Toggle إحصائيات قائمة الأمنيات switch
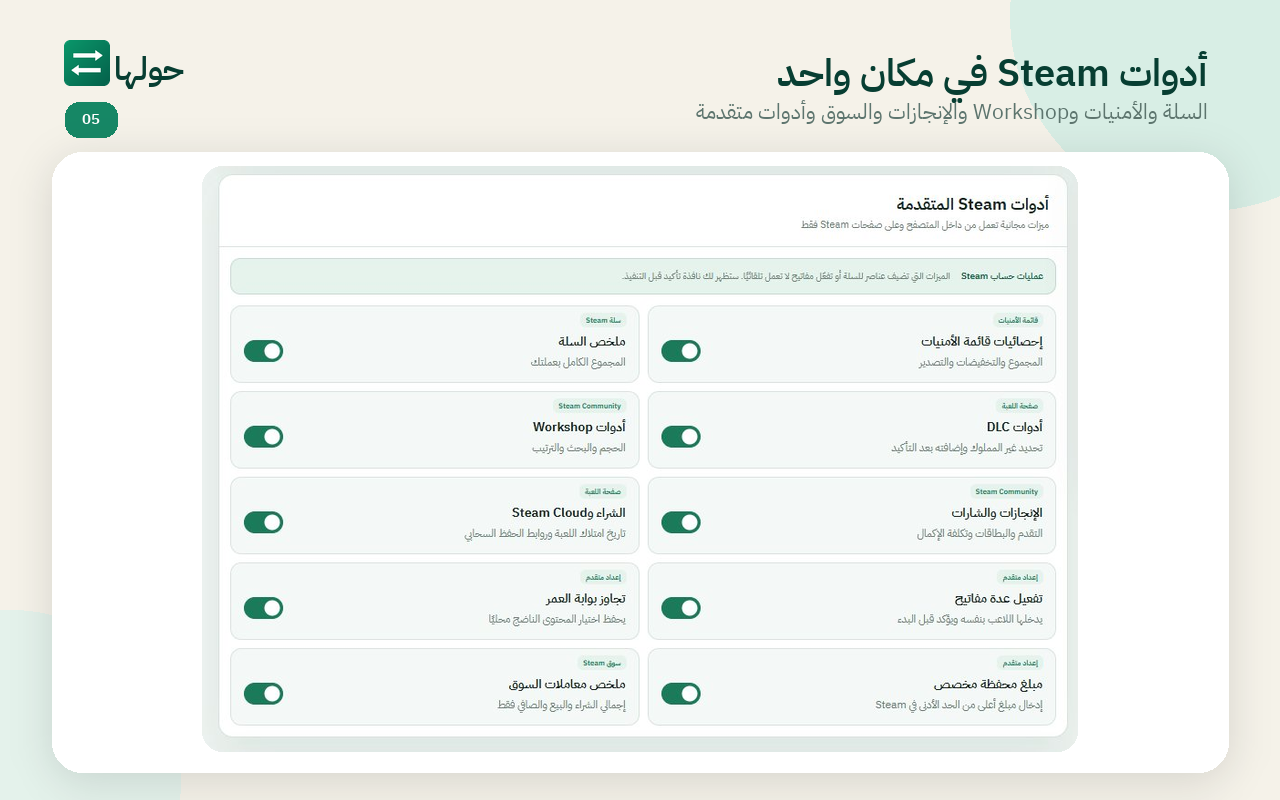Viewport: 1280px width, 800px height. (x=681, y=351)
